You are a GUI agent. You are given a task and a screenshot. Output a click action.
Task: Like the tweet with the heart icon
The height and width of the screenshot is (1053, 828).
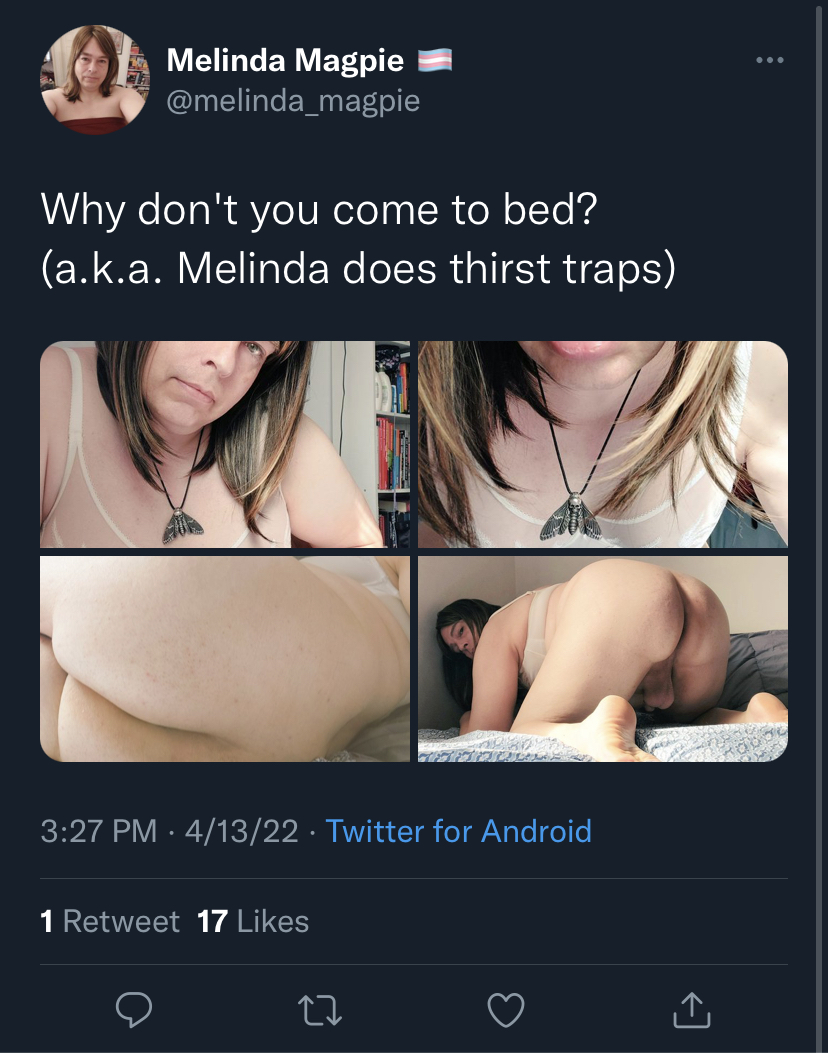point(506,1010)
